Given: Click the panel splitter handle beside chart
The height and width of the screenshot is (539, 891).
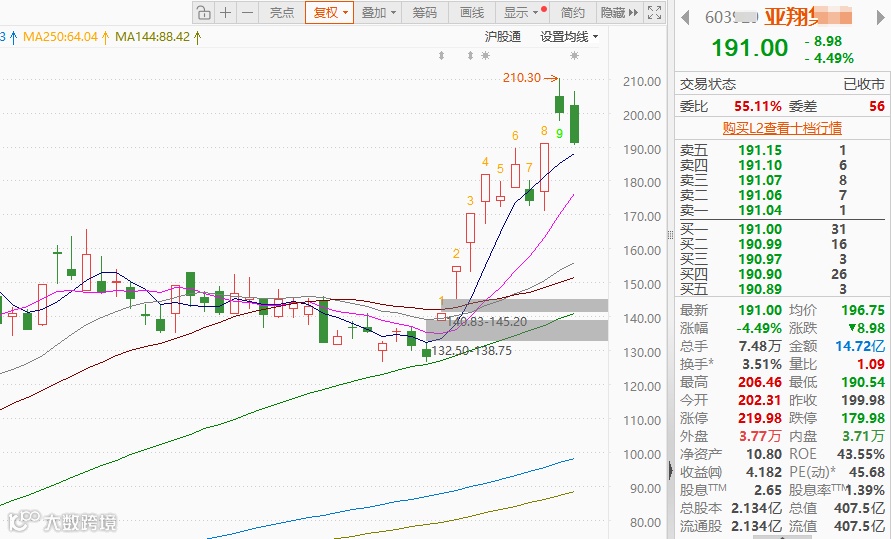Looking at the screenshot, I should tap(670, 235).
